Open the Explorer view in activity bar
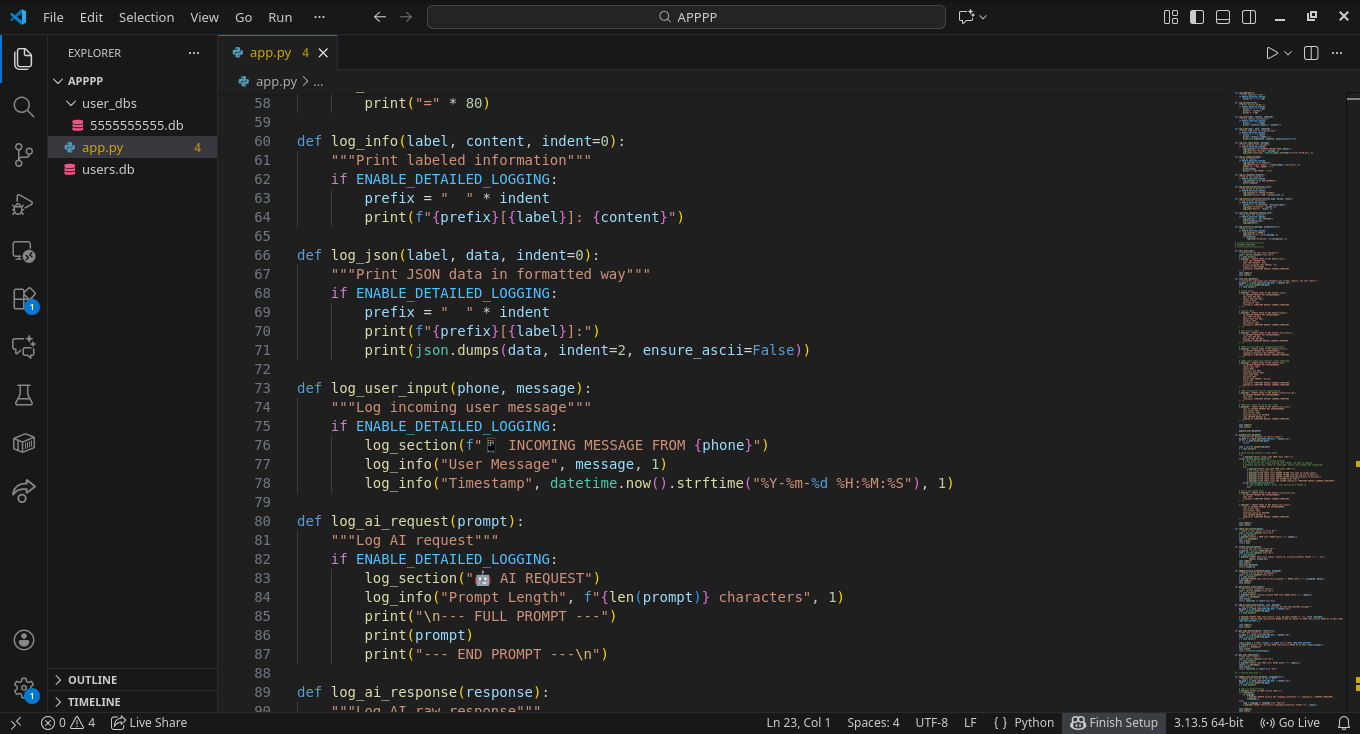The image size is (1360, 734). tap(24, 58)
